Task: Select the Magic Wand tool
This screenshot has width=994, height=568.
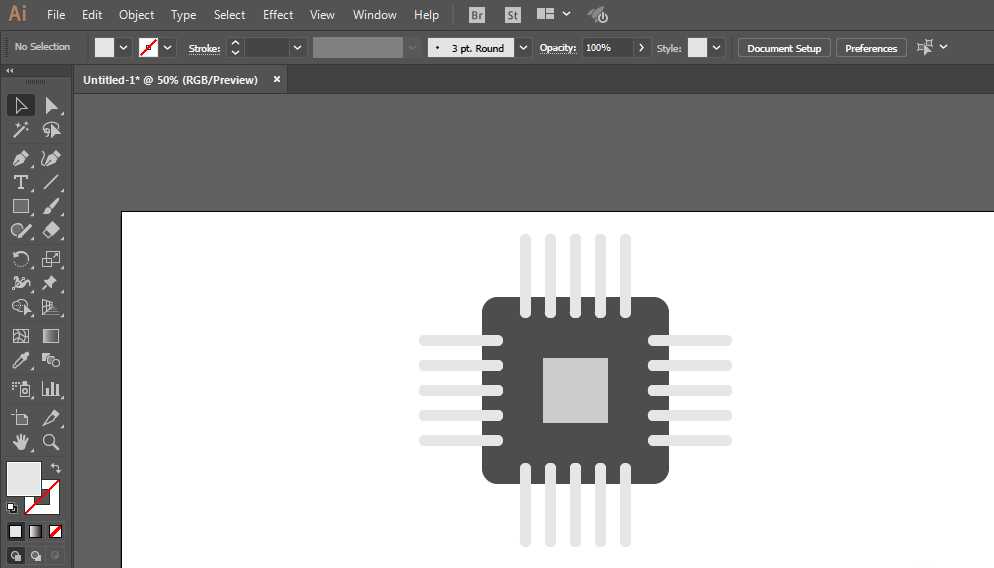Action: click(20, 130)
